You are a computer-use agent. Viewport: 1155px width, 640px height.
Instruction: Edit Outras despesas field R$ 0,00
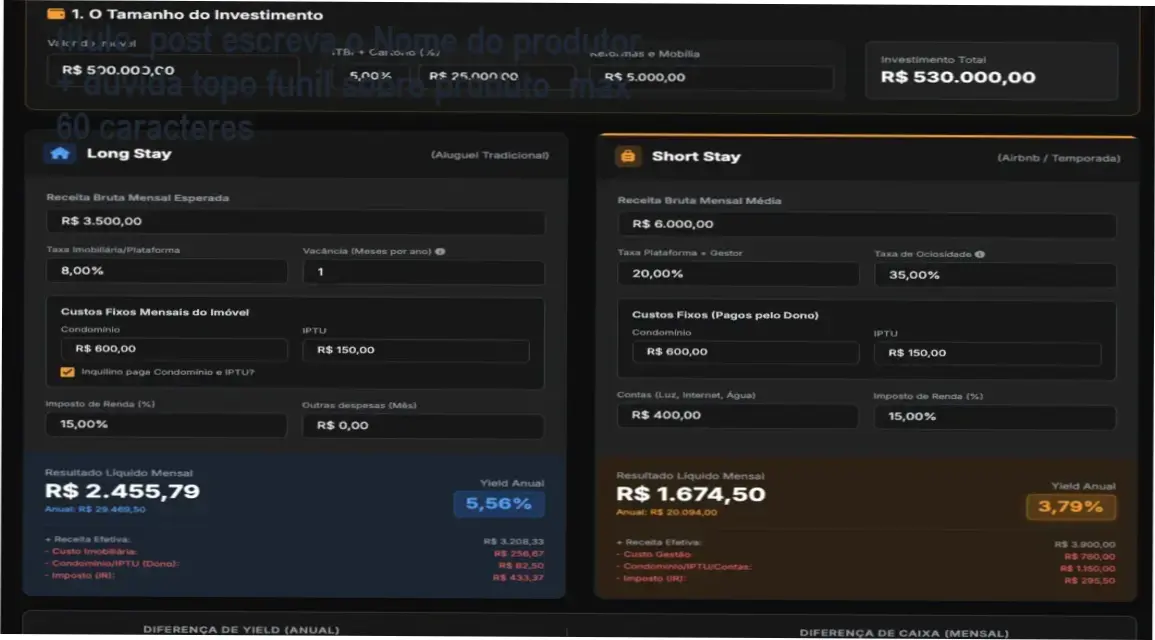(423, 426)
